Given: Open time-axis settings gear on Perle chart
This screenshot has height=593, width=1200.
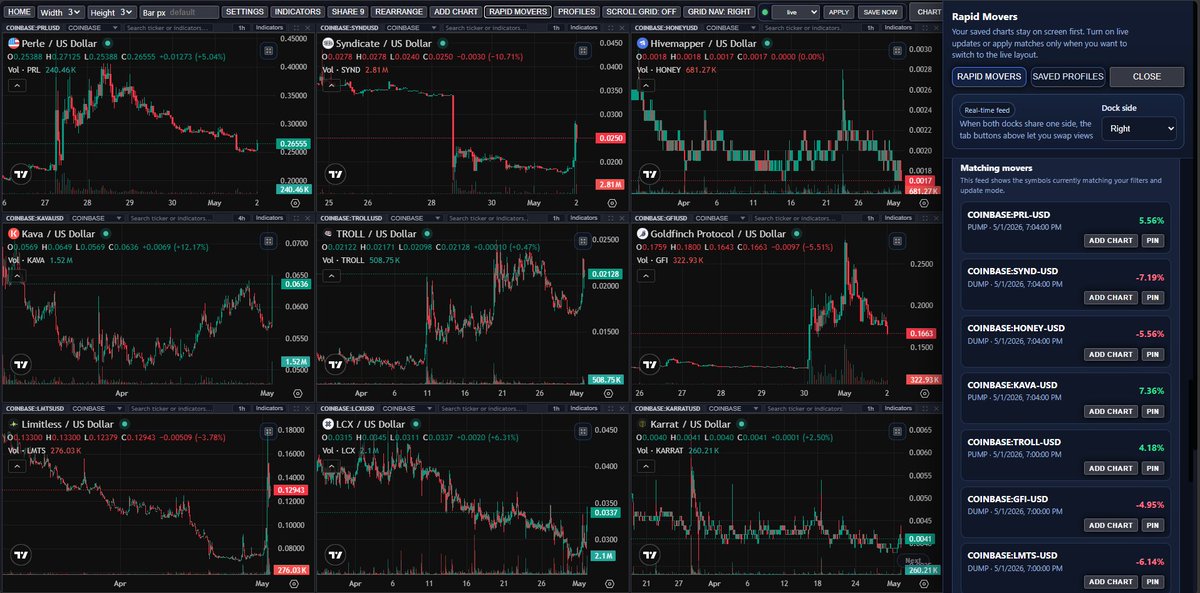Looking at the screenshot, I should click(x=295, y=203).
